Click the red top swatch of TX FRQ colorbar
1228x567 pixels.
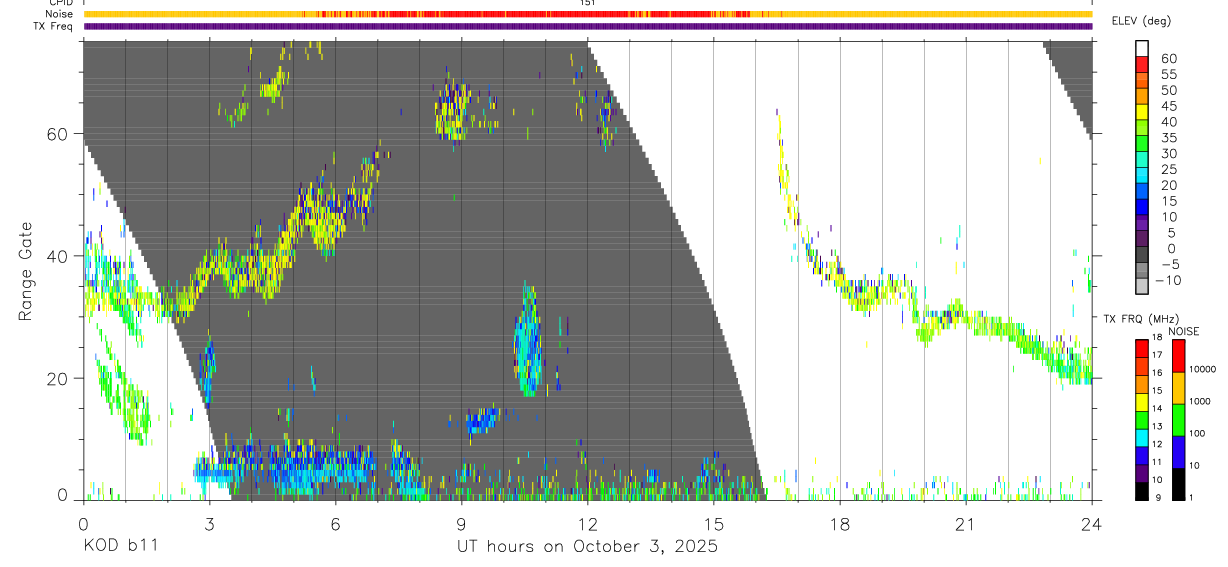(1142, 348)
